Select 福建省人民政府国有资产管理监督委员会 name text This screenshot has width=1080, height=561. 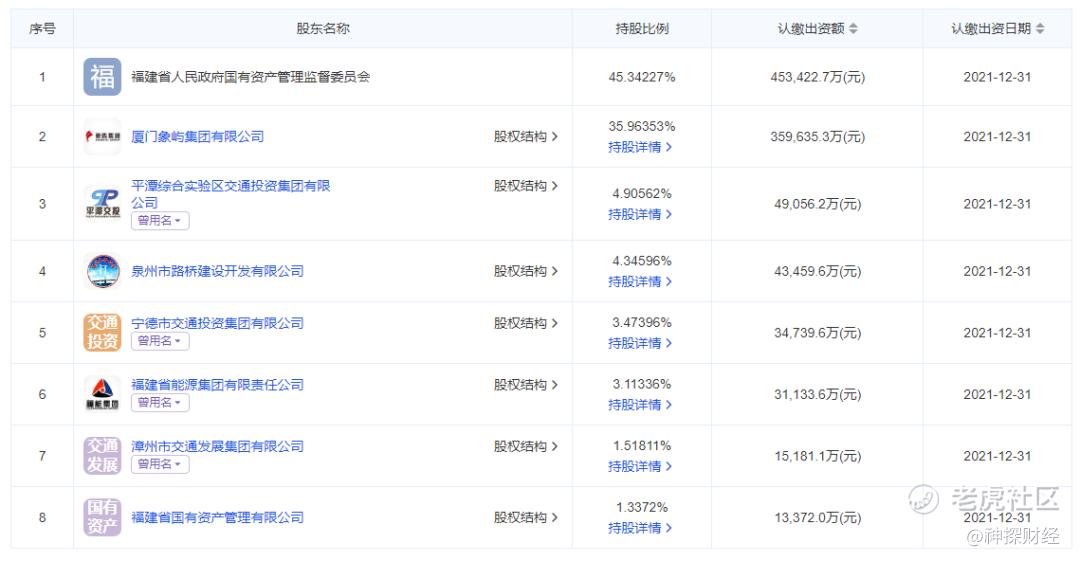[x=251, y=76]
